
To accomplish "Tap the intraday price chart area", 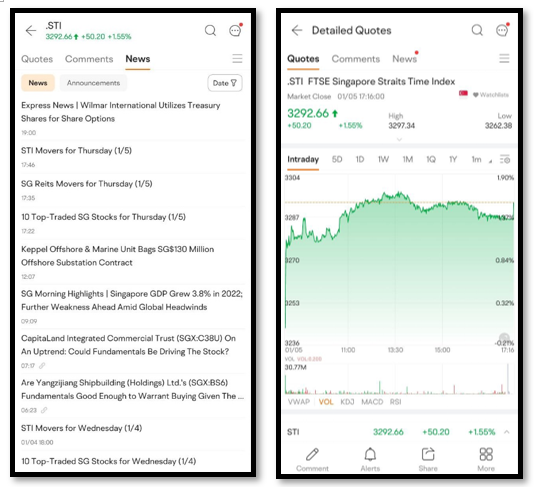I will (x=399, y=260).
